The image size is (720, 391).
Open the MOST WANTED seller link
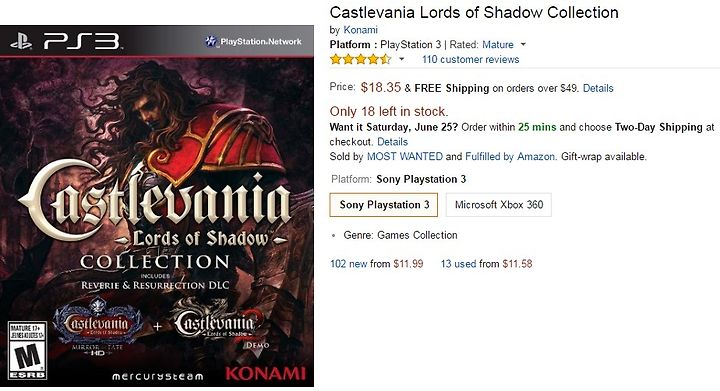[x=405, y=156]
